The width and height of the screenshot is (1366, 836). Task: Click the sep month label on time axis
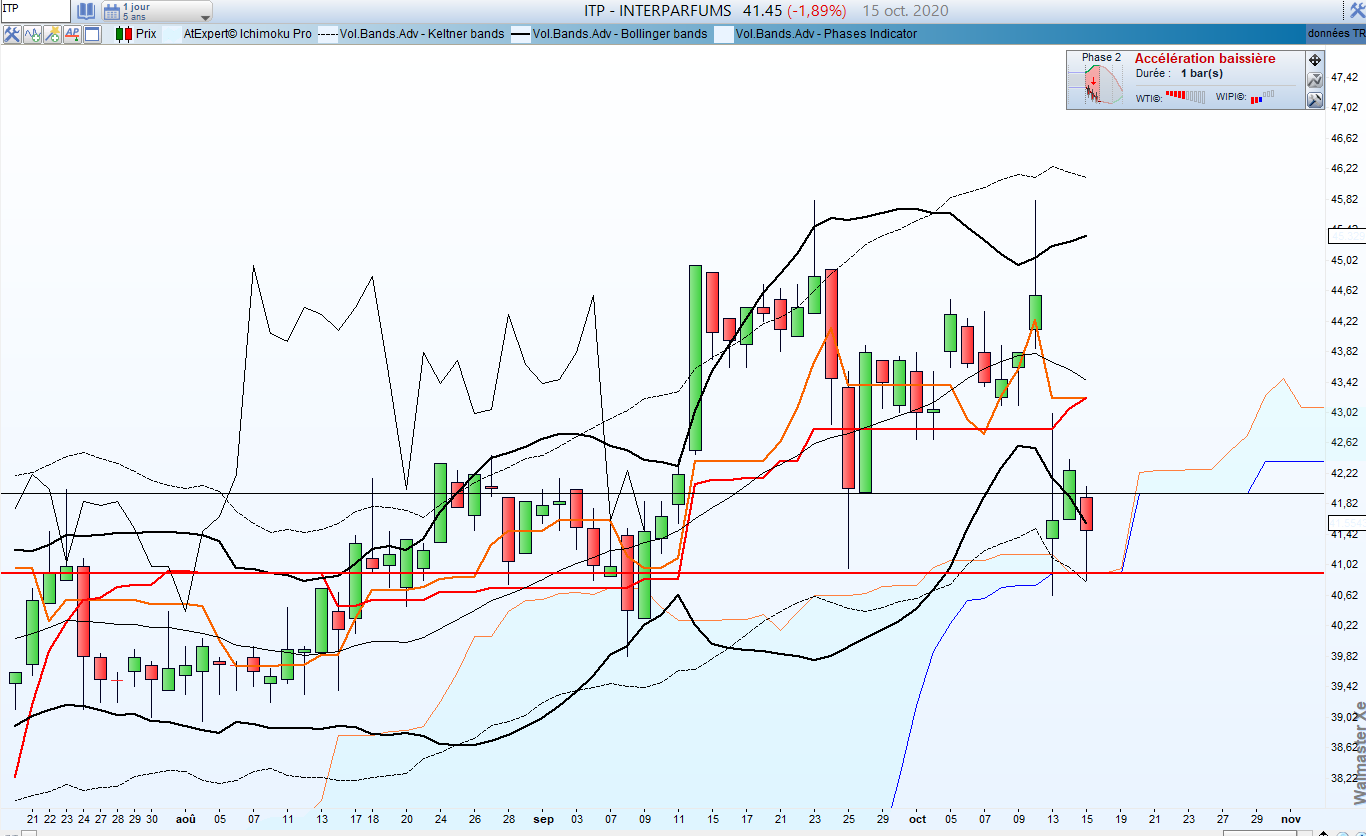point(543,819)
